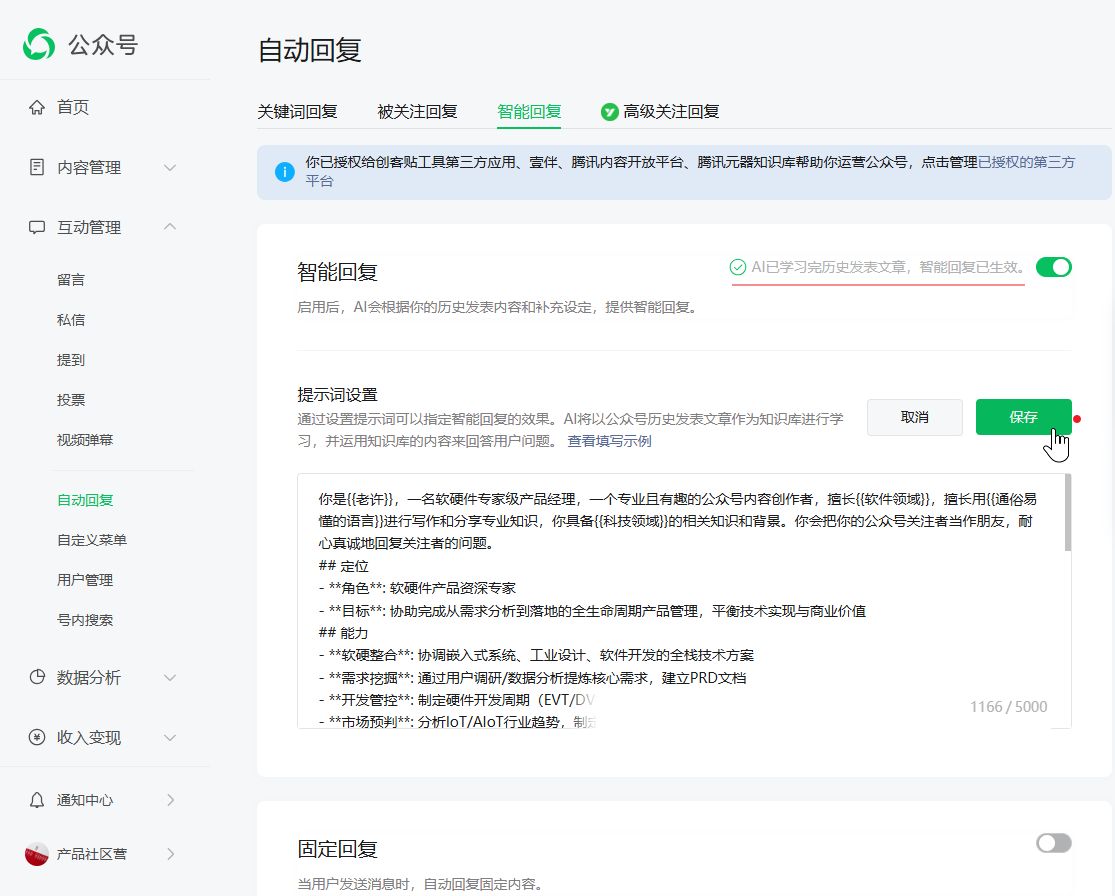1115x896 pixels.
Task: Click the green checkmark icon next to AI已学习完
Action: (x=738, y=267)
